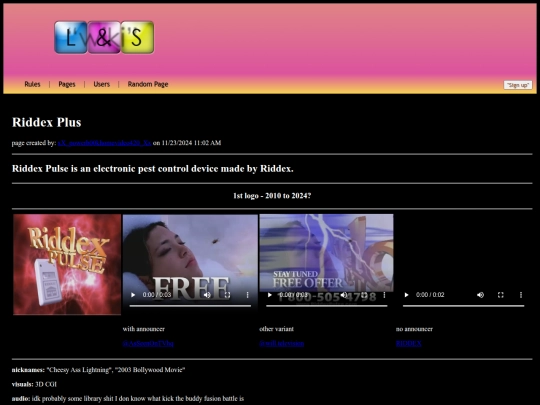
Task: Seek the 'with announcer' video progress bar
Action: coord(190,305)
